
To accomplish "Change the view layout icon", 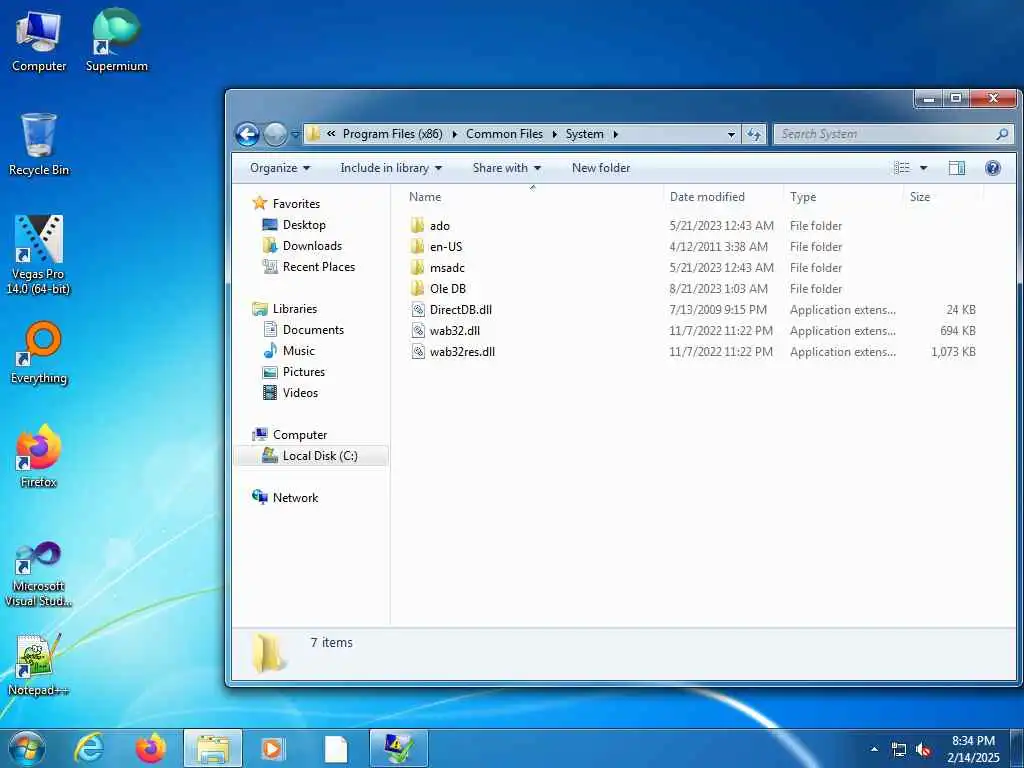I will point(902,168).
